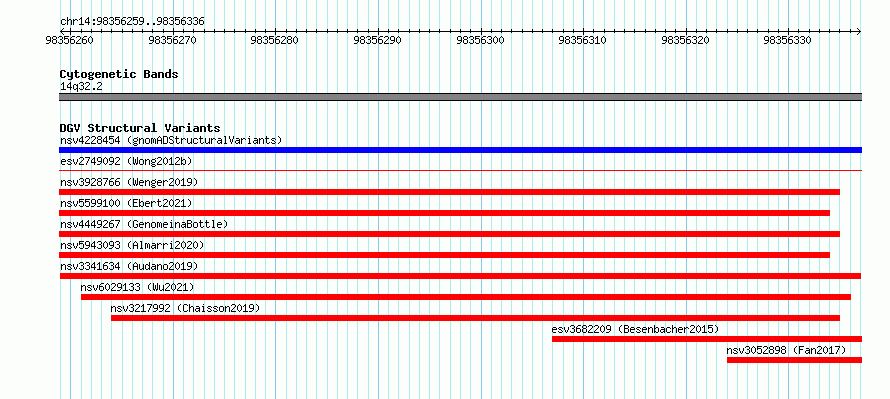Image resolution: width=890 pixels, height=399 pixels.
Task: Click the short nsv3052898 Fan2017 bar
Action: pos(794,360)
